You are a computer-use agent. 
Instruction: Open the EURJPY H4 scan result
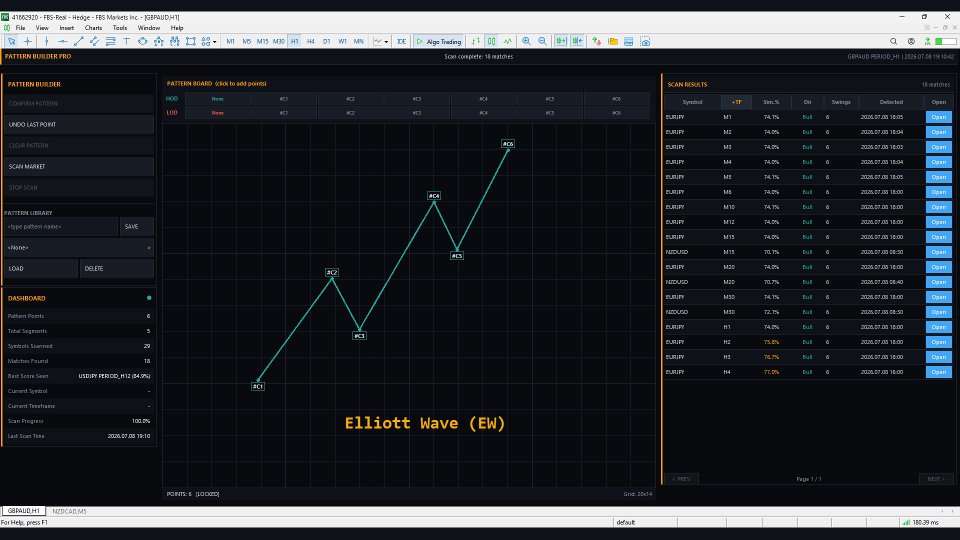939,372
